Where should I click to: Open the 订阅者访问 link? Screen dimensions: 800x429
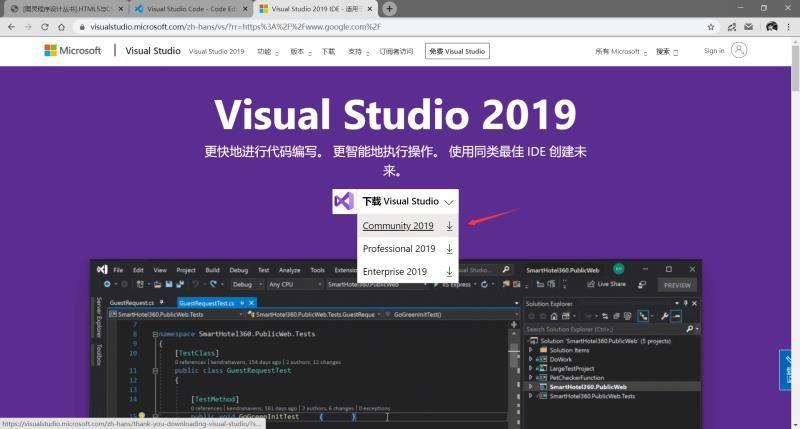pyautogui.click(x=396, y=52)
